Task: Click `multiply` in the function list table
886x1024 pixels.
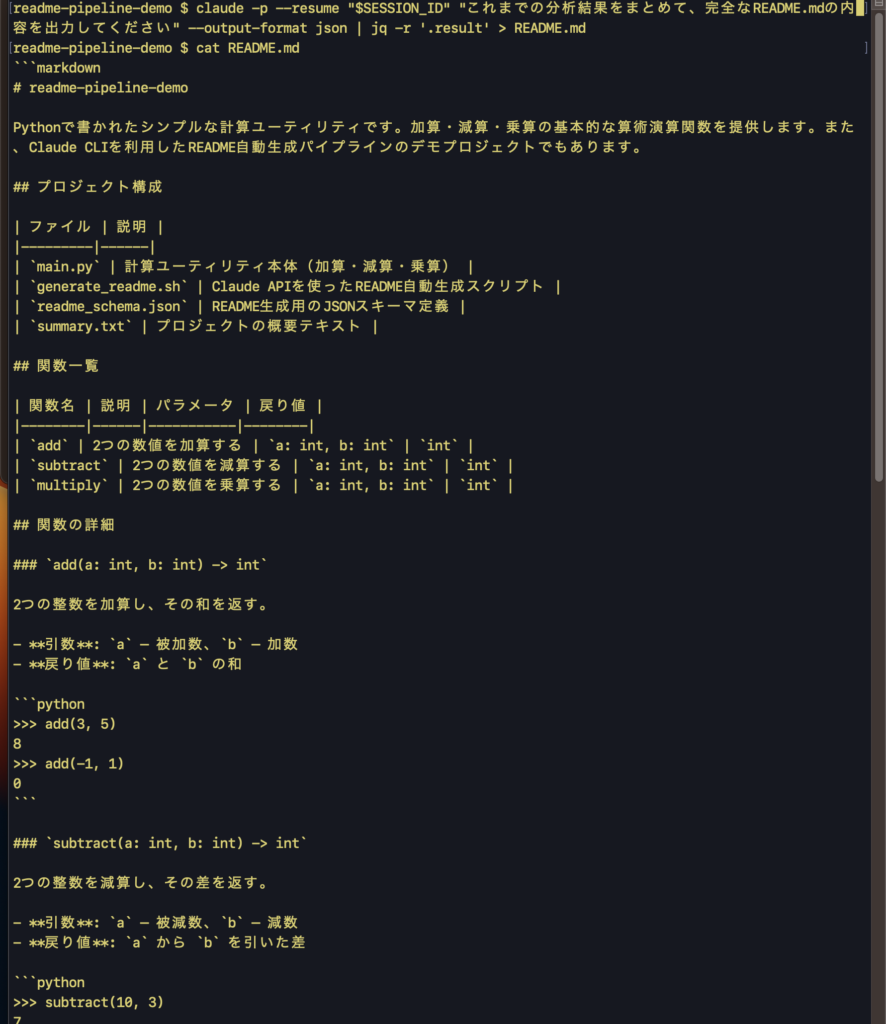Action: [x=68, y=485]
